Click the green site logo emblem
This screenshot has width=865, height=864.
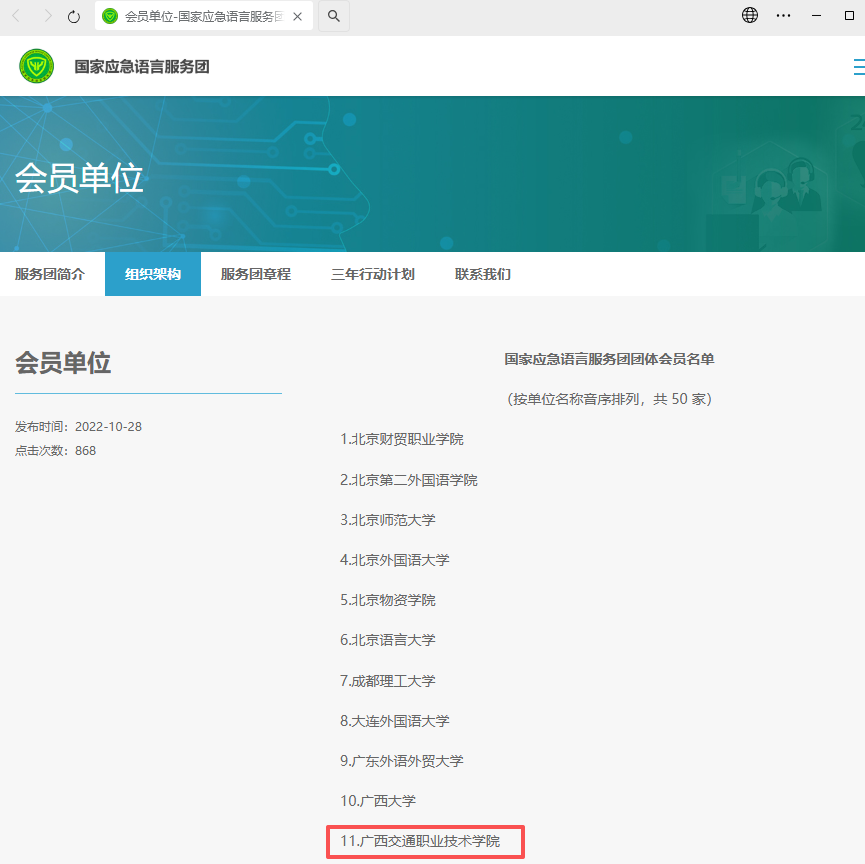(37, 66)
